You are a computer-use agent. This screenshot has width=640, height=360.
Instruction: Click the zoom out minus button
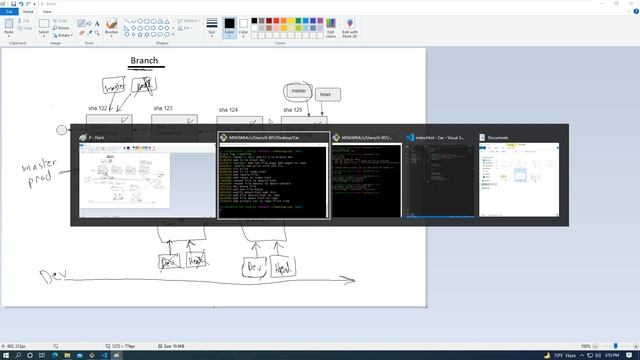(595, 346)
